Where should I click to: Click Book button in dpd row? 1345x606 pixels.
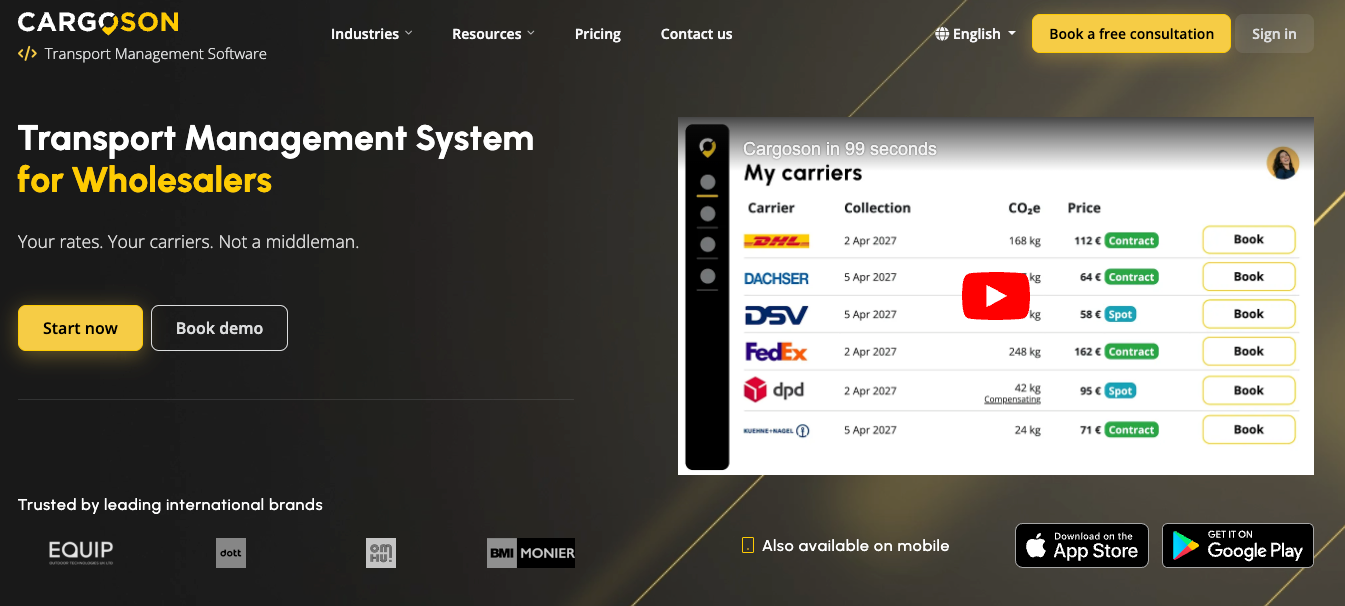pos(1248,390)
